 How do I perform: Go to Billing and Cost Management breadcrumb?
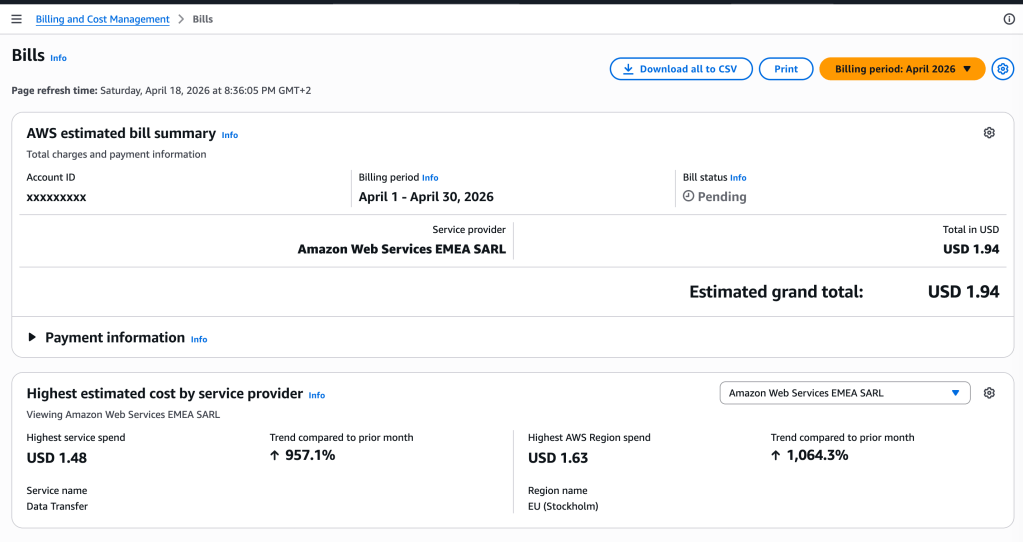pos(102,19)
